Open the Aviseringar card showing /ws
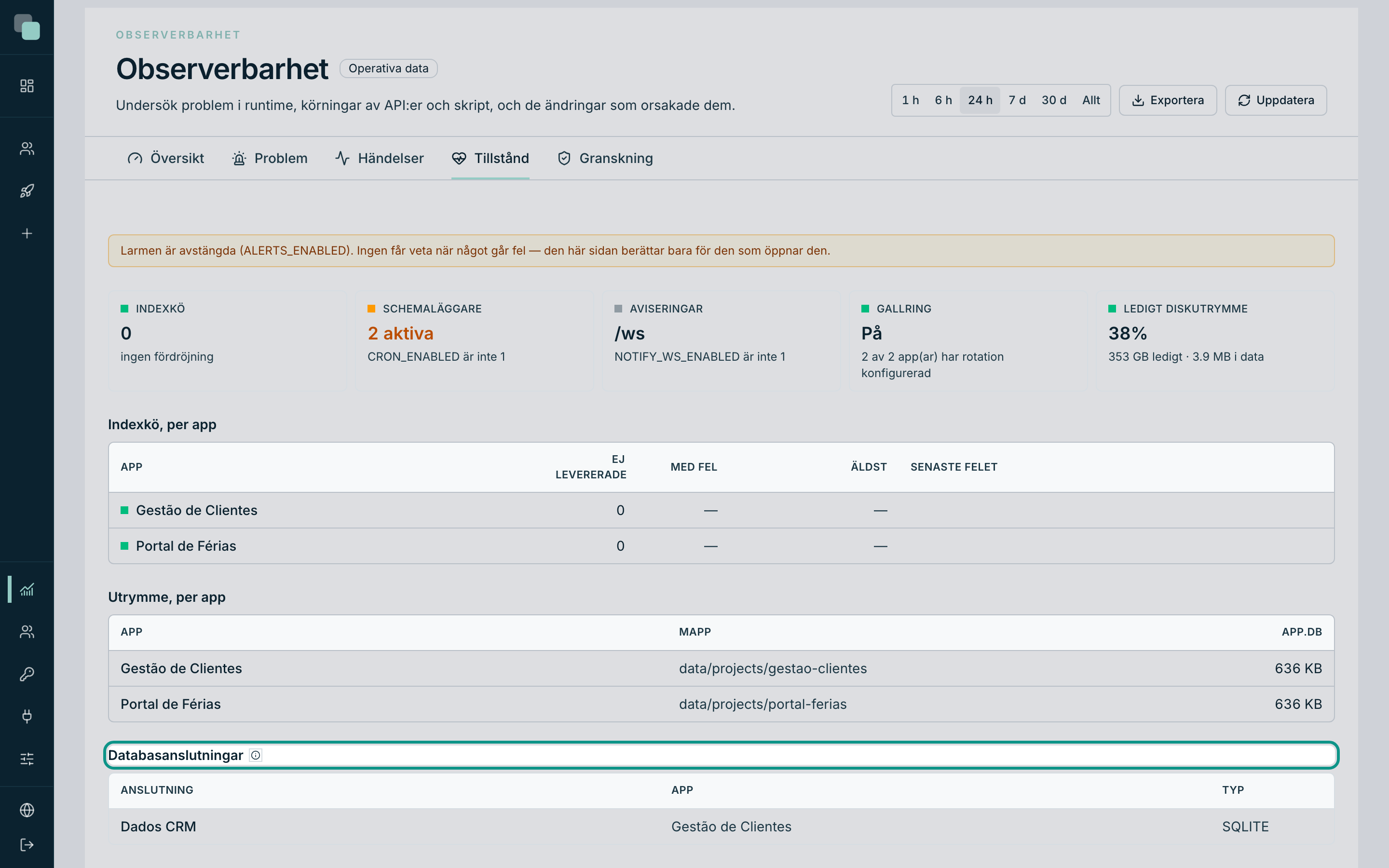 [721, 341]
